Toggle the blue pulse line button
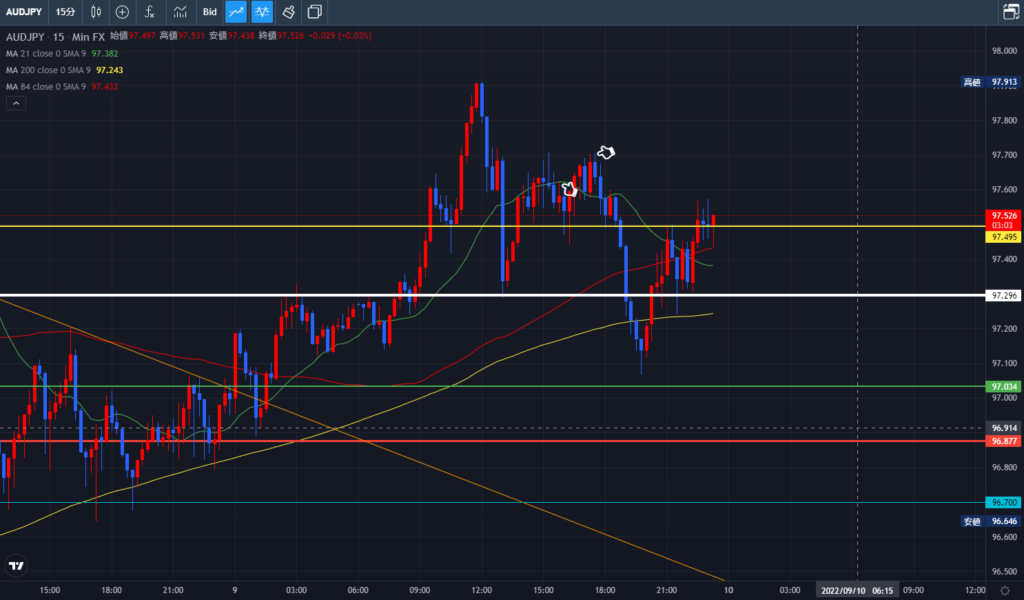The height and width of the screenshot is (600, 1024). (262, 12)
